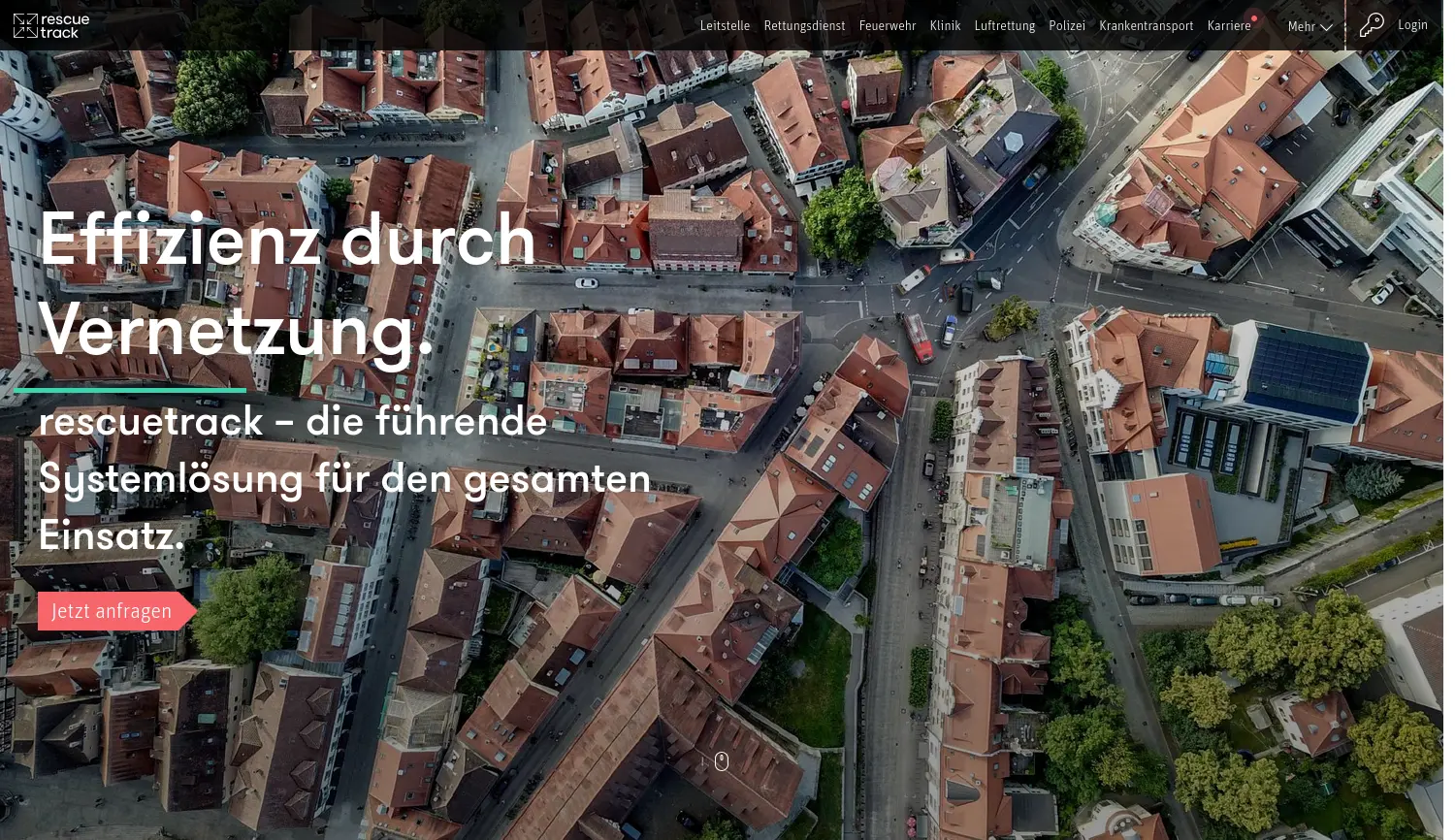Click the red arrow tip of Jetzt anfragen
This screenshot has height=840, width=1455.
coord(192,610)
